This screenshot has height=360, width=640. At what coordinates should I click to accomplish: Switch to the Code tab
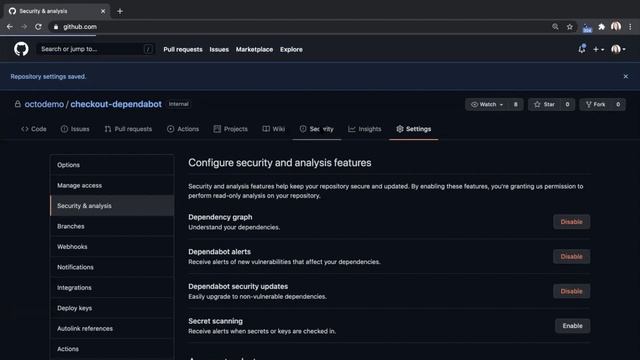pyautogui.click(x=34, y=129)
